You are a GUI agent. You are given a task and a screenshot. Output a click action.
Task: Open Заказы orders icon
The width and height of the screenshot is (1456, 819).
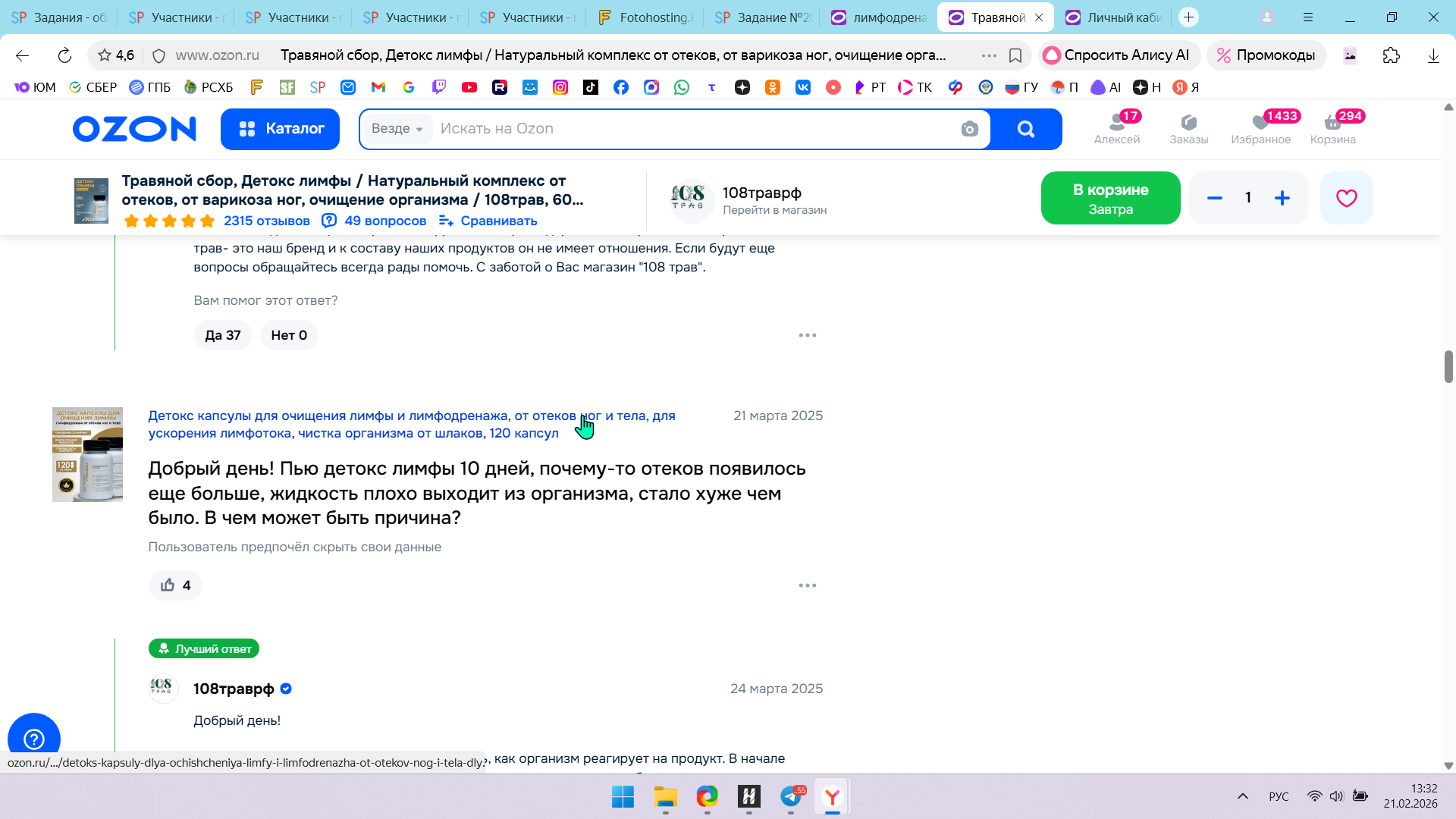[x=1188, y=128]
